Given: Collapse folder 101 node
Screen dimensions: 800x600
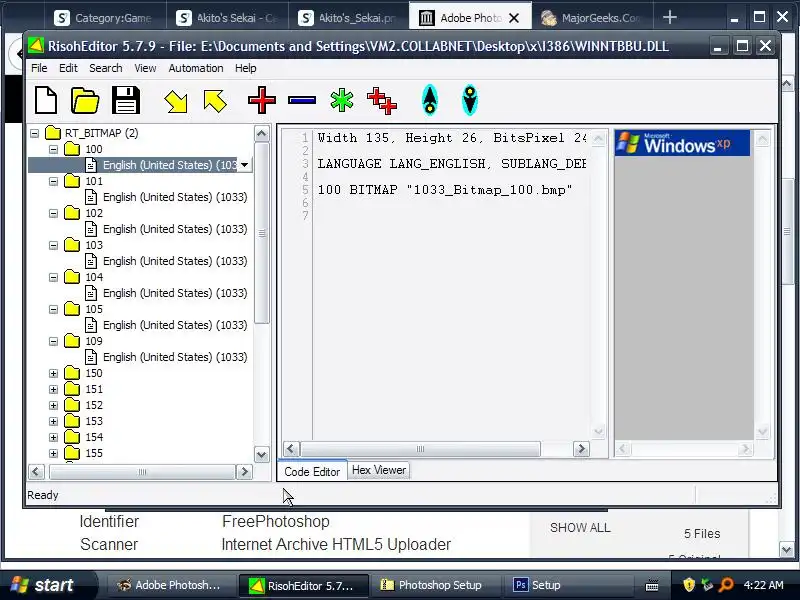Looking at the screenshot, I should 53,181.
